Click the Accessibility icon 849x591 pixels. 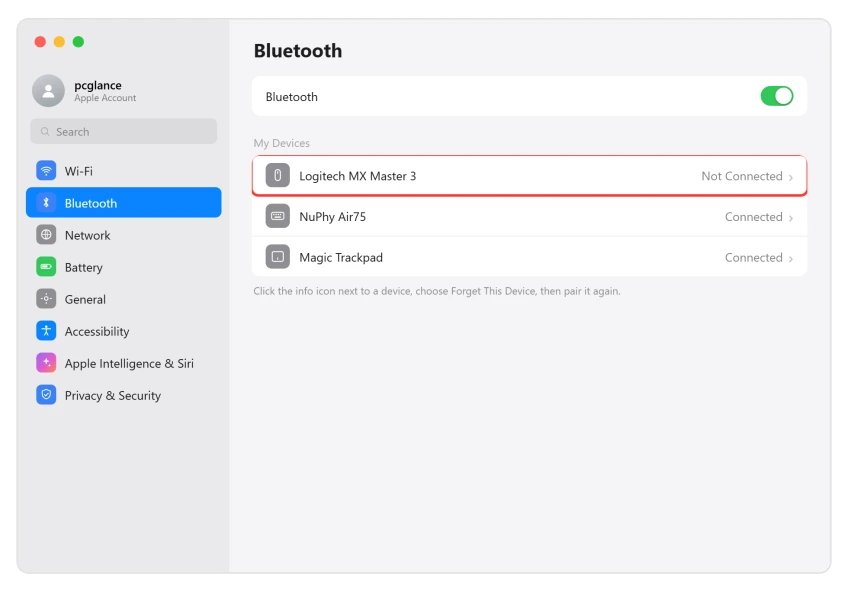(46, 331)
